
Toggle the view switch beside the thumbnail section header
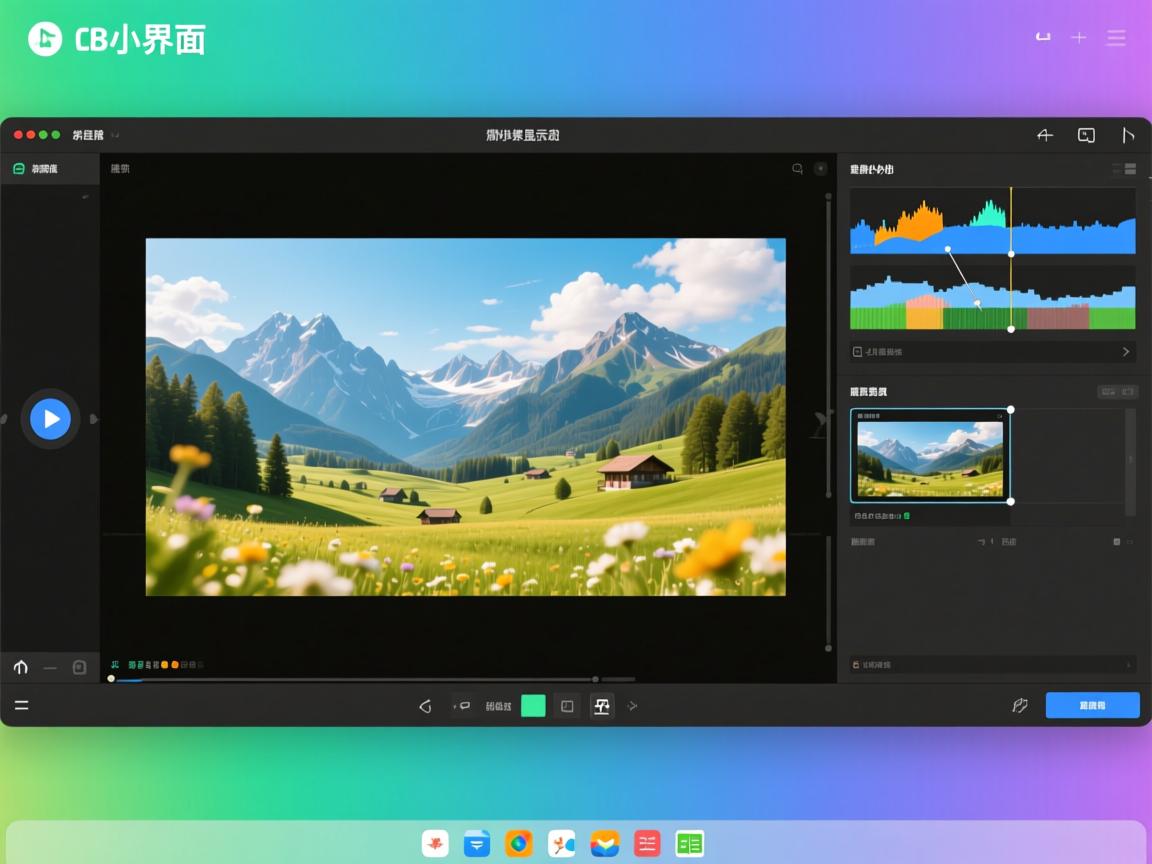[x=1116, y=392]
